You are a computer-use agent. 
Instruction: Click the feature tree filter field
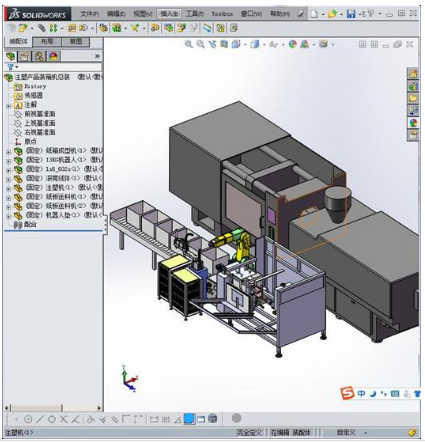pos(60,67)
